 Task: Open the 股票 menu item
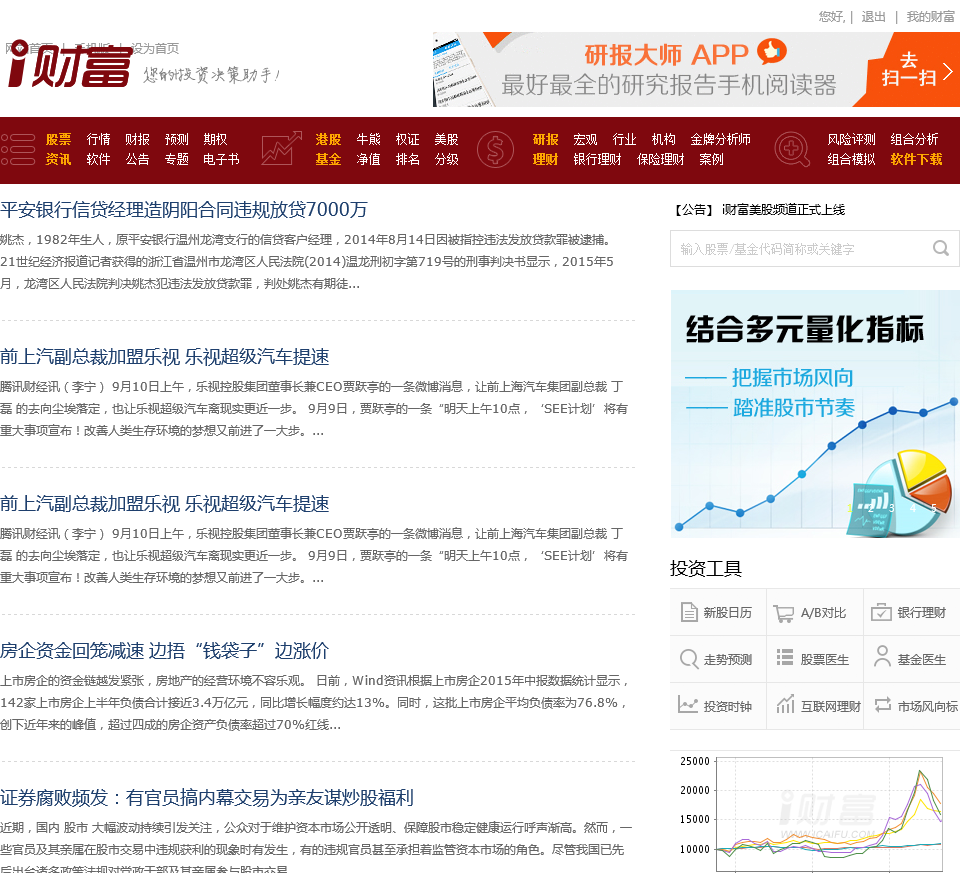click(x=58, y=140)
